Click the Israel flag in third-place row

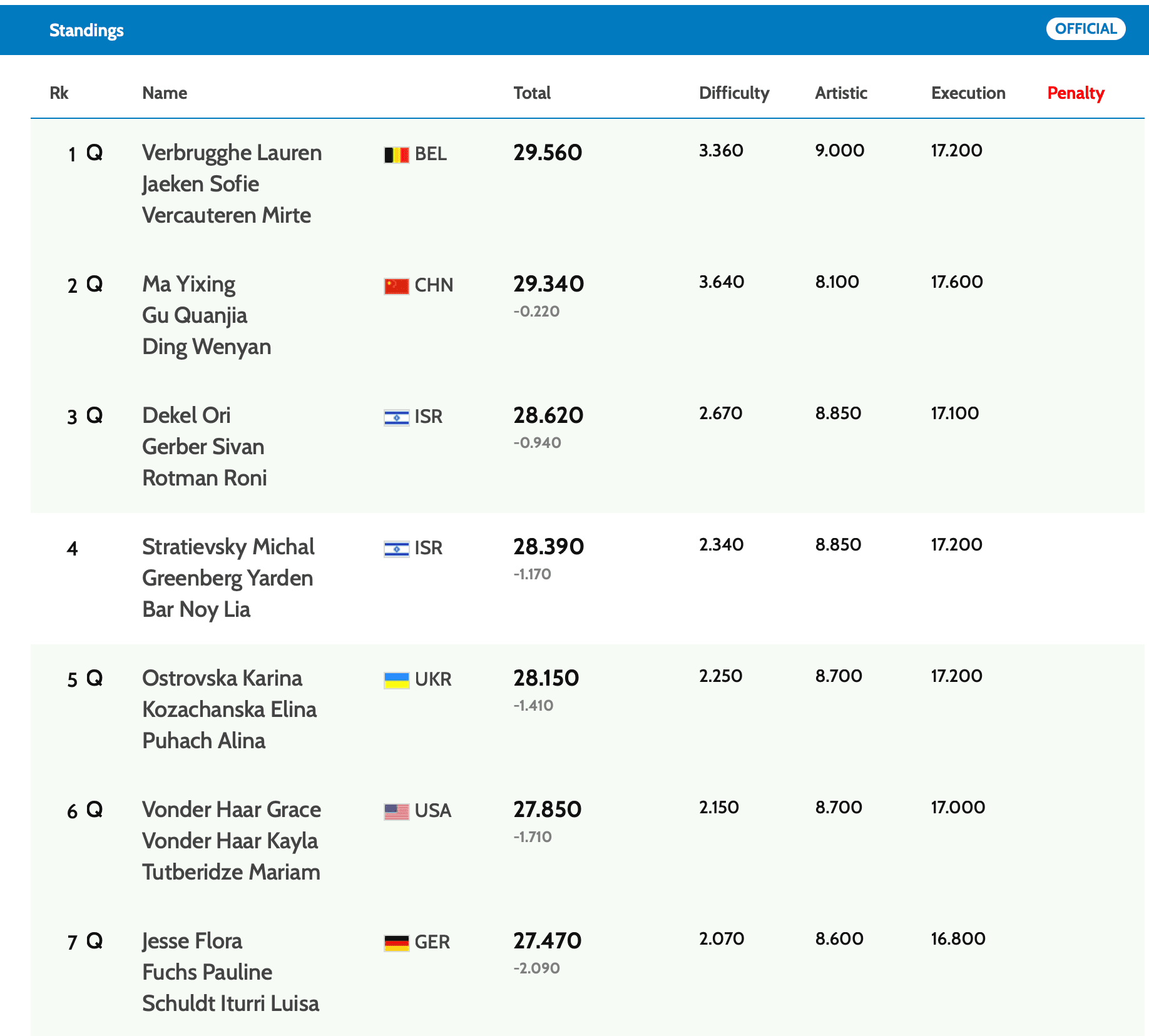396,417
